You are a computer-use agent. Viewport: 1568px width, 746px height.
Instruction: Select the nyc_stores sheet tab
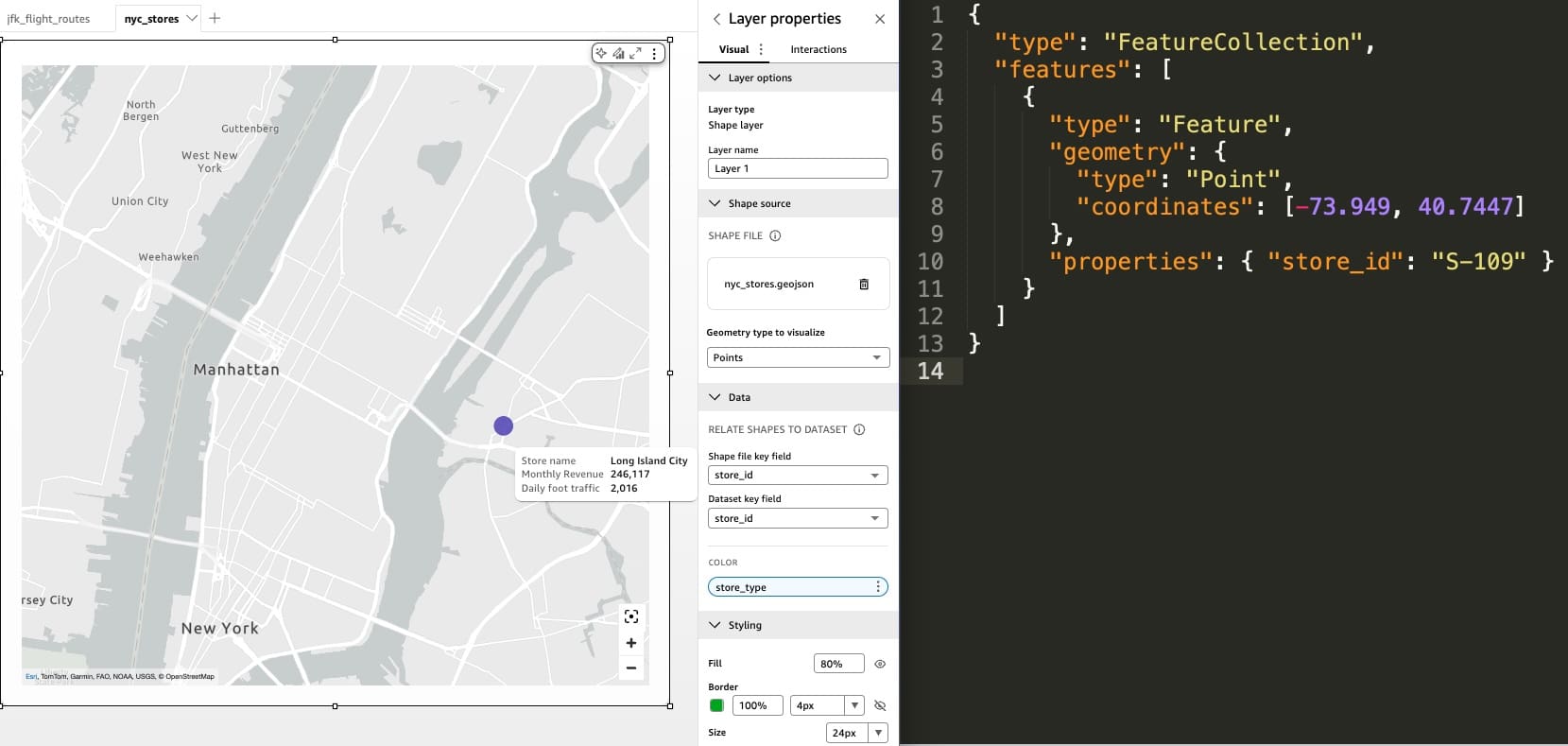click(x=151, y=19)
